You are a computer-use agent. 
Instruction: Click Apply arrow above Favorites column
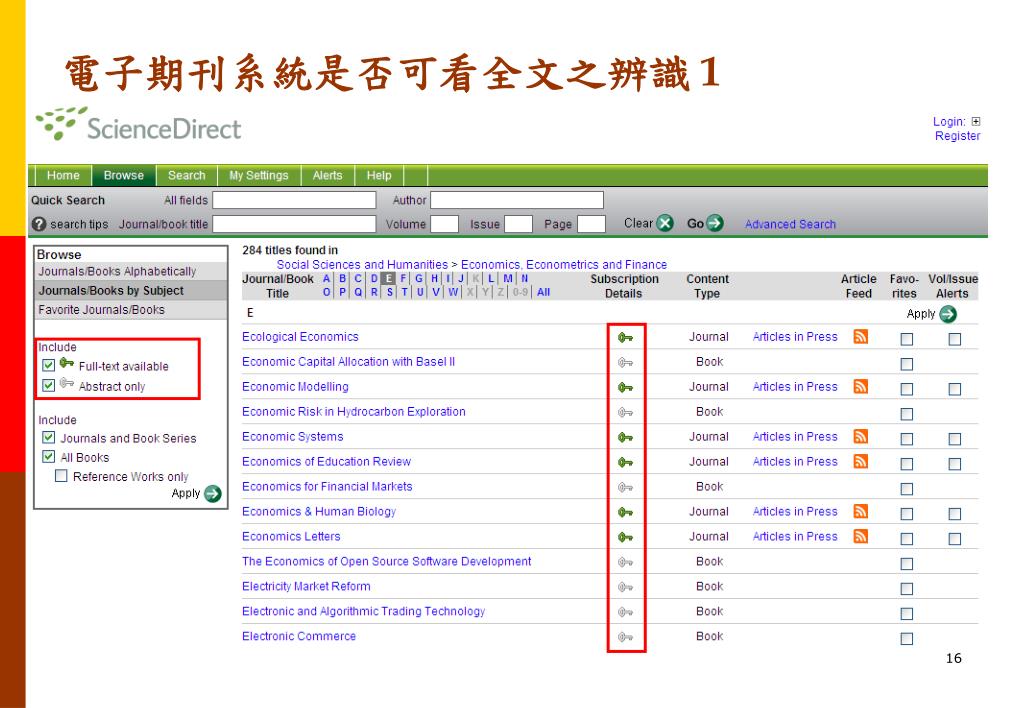[x=948, y=315]
